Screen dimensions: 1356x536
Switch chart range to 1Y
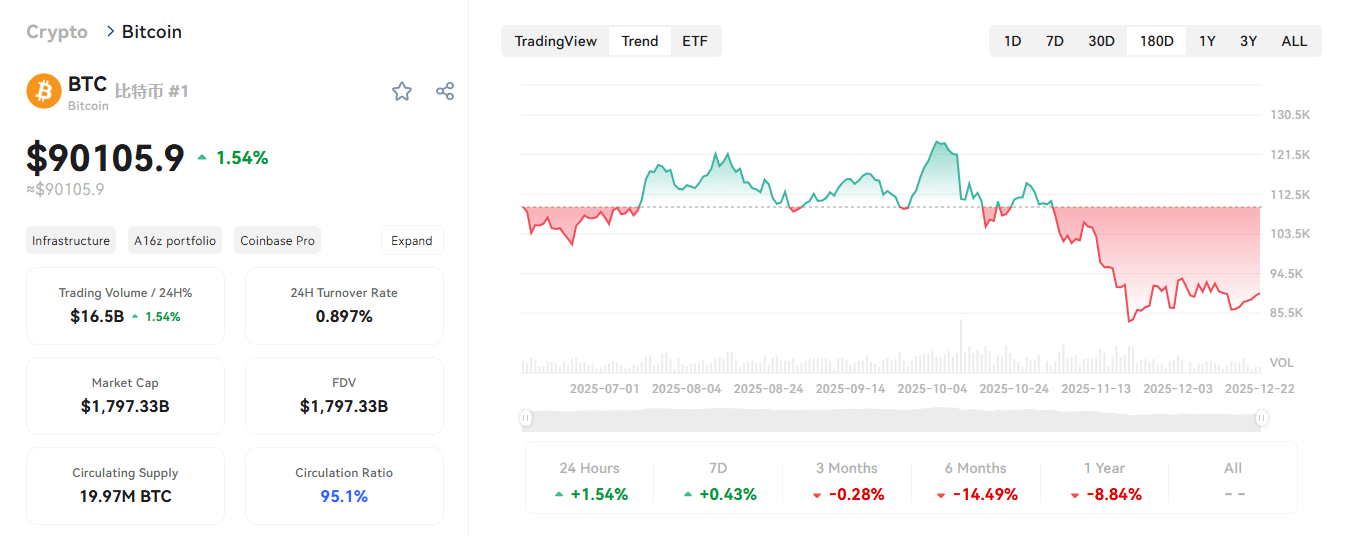[1207, 41]
